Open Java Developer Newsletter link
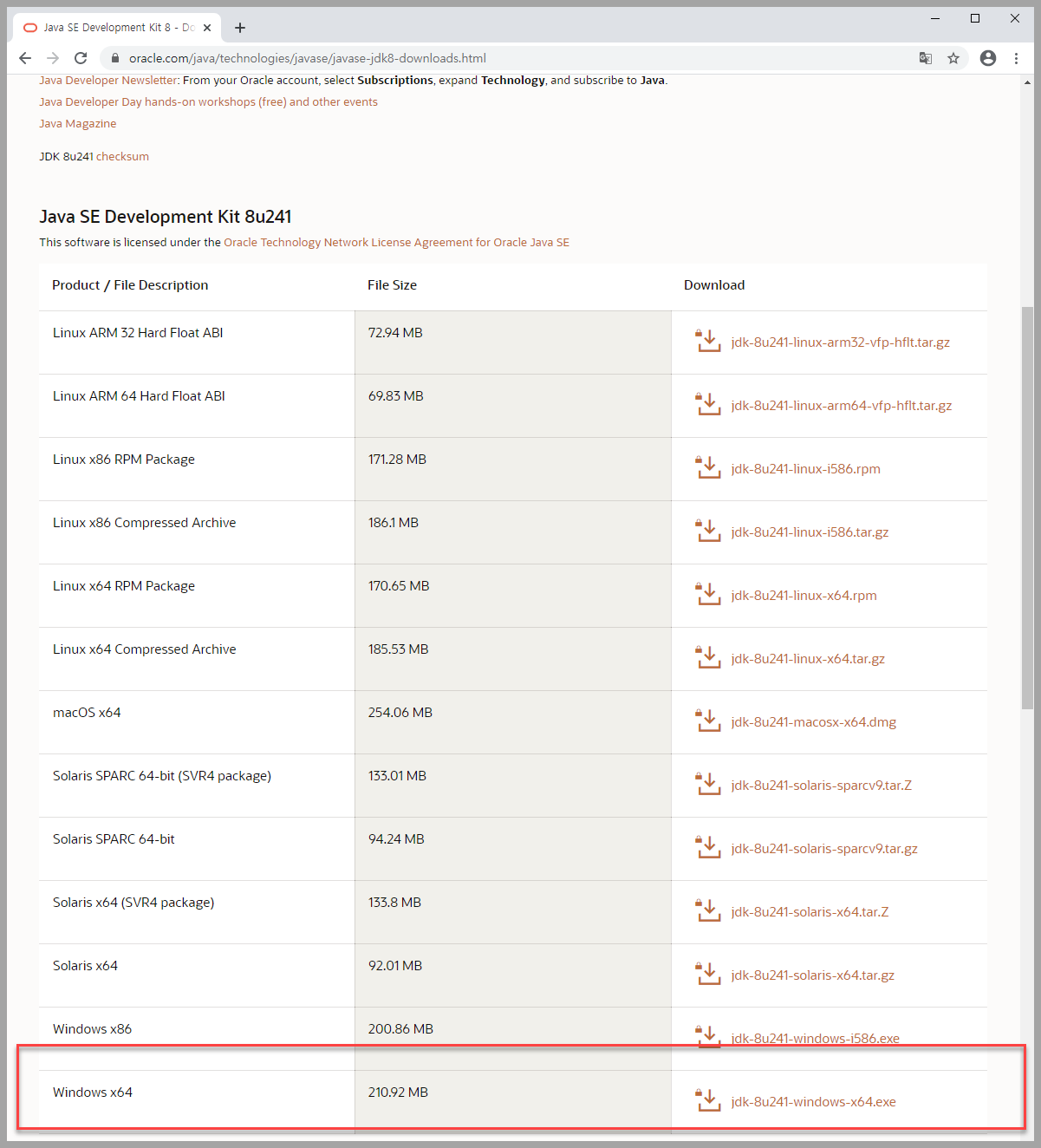The image size is (1041, 1148). coord(108,80)
